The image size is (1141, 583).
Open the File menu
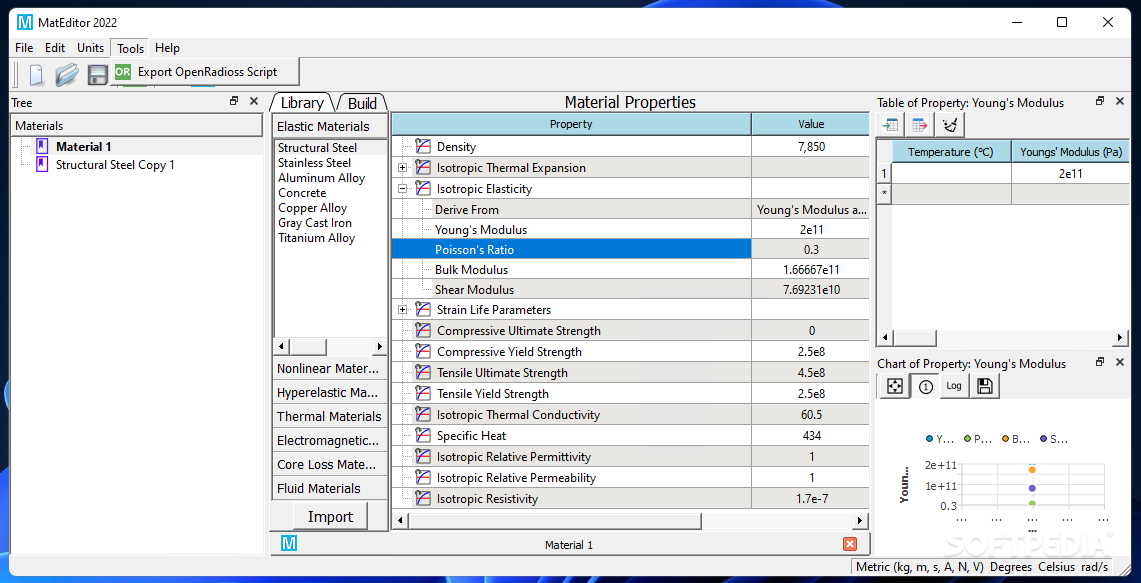click(24, 48)
